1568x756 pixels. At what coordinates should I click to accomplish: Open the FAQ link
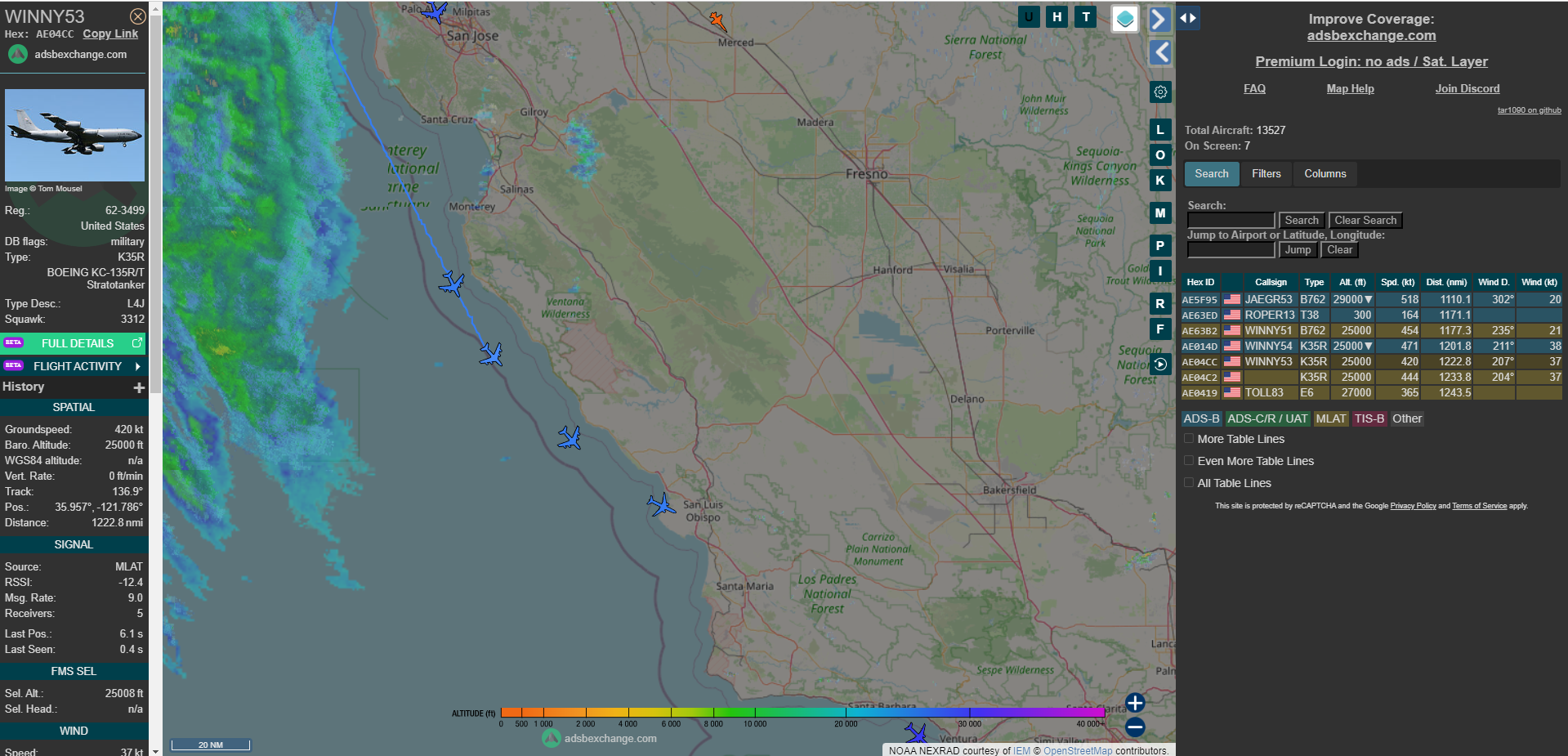[1254, 89]
